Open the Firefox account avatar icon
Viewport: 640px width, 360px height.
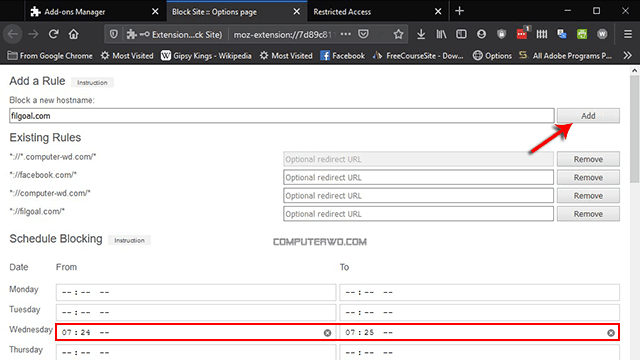[x=482, y=34]
